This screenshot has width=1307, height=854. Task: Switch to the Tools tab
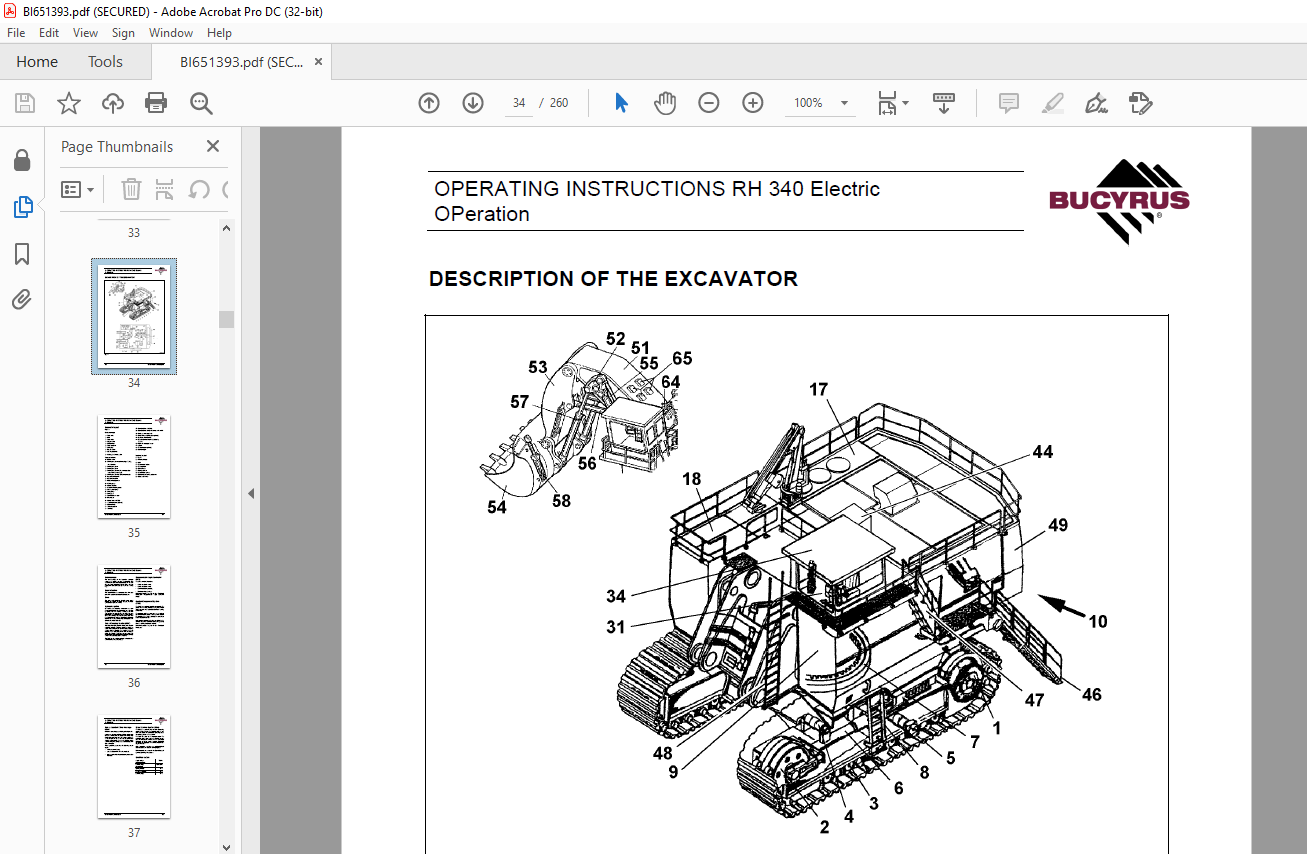coord(105,62)
